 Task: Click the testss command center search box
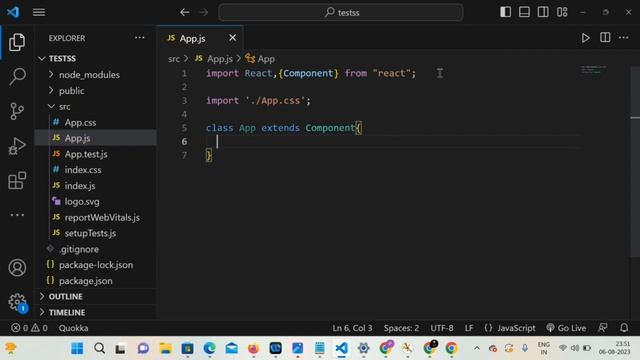(x=341, y=12)
